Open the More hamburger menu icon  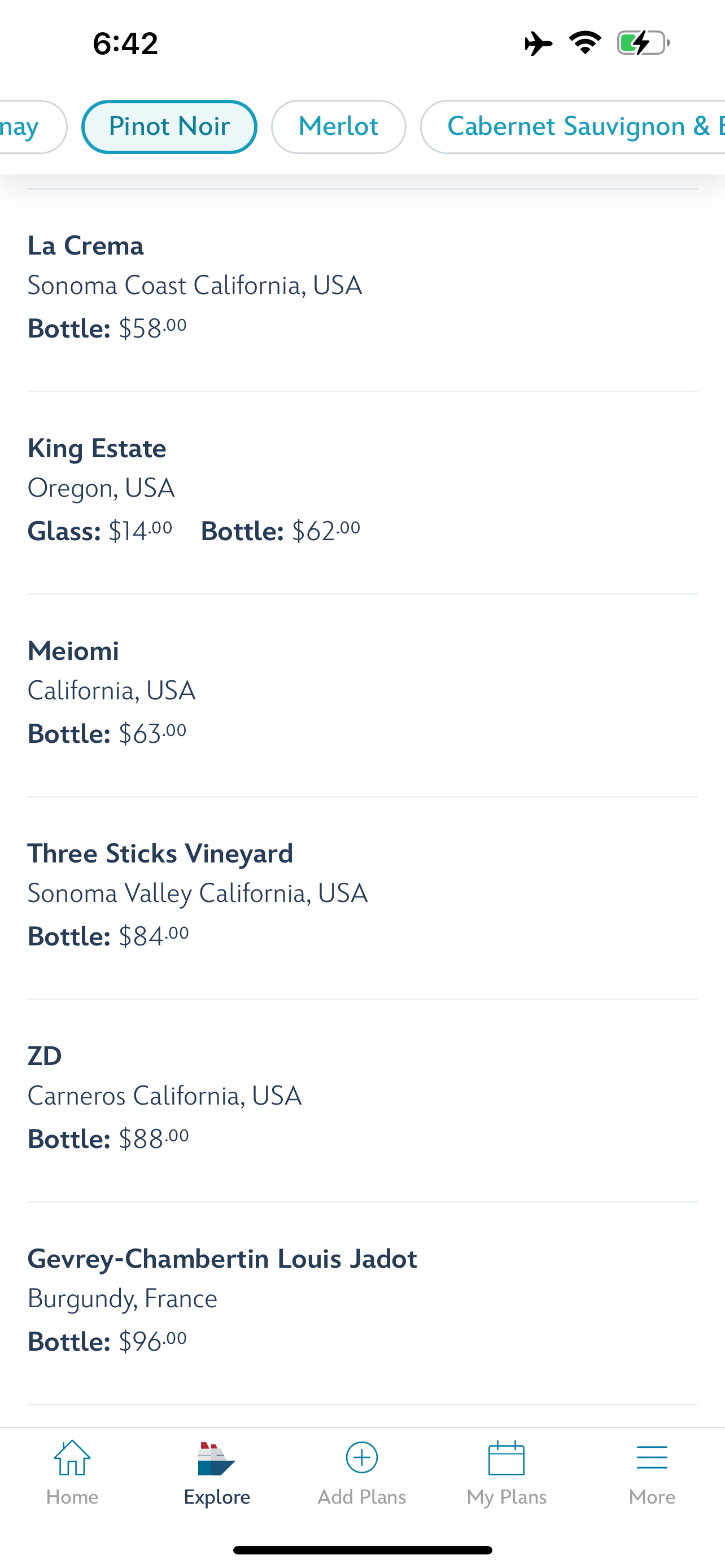652,1458
